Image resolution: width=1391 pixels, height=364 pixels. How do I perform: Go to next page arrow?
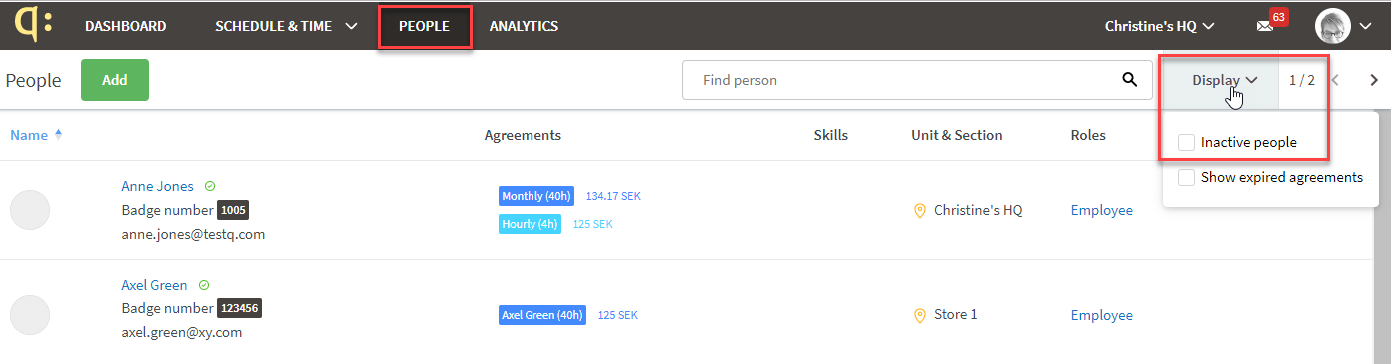[x=1374, y=80]
